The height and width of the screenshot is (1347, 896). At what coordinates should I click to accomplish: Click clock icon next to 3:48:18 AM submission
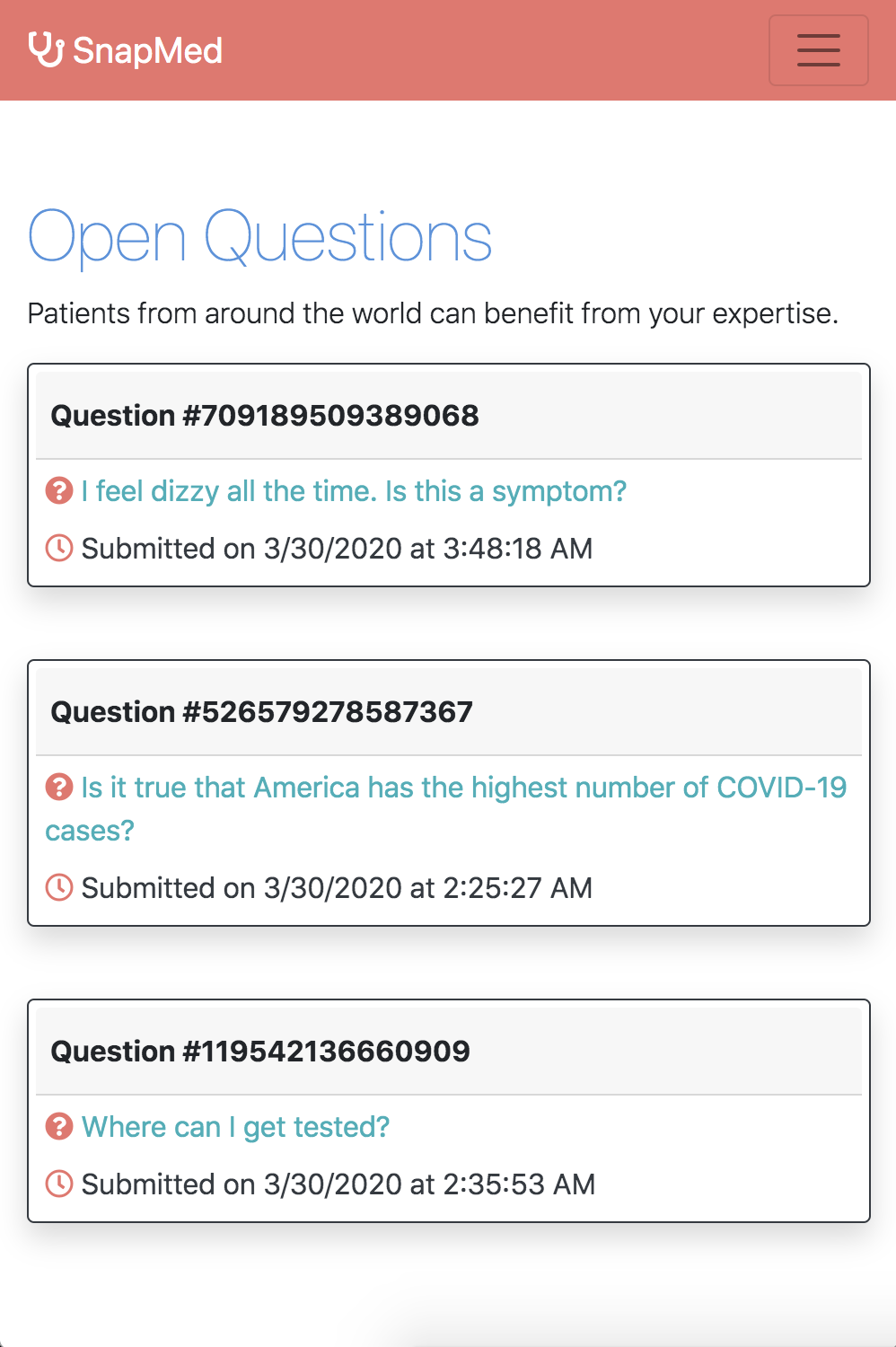click(x=59, y=549)
